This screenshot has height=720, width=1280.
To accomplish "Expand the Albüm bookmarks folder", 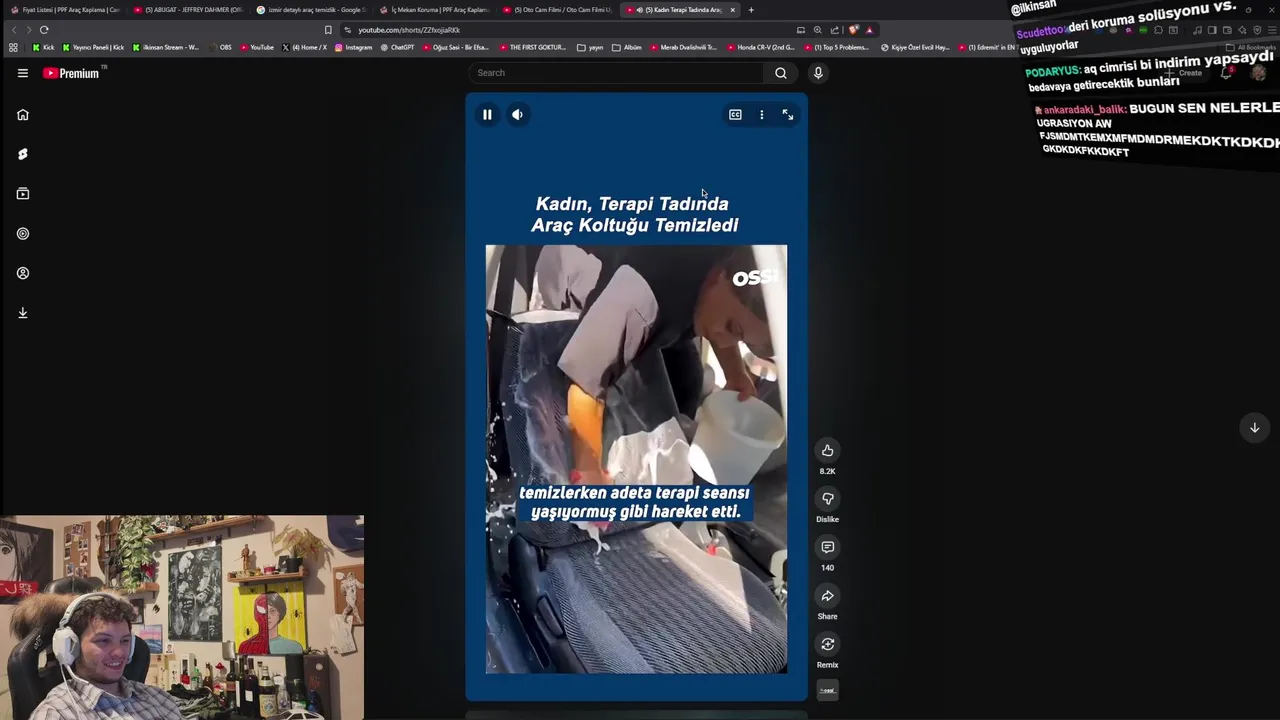I will [627, 47].
